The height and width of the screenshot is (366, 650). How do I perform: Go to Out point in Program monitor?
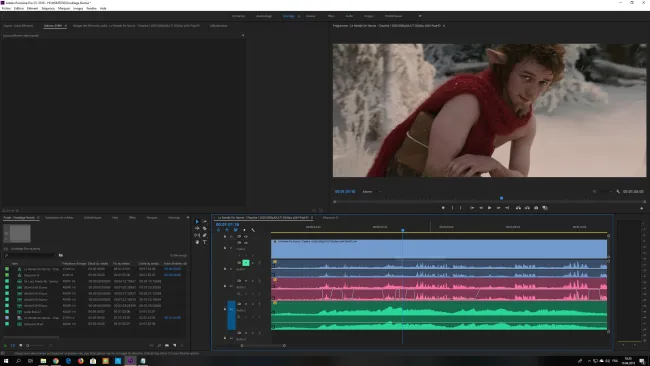coord(507,208)
